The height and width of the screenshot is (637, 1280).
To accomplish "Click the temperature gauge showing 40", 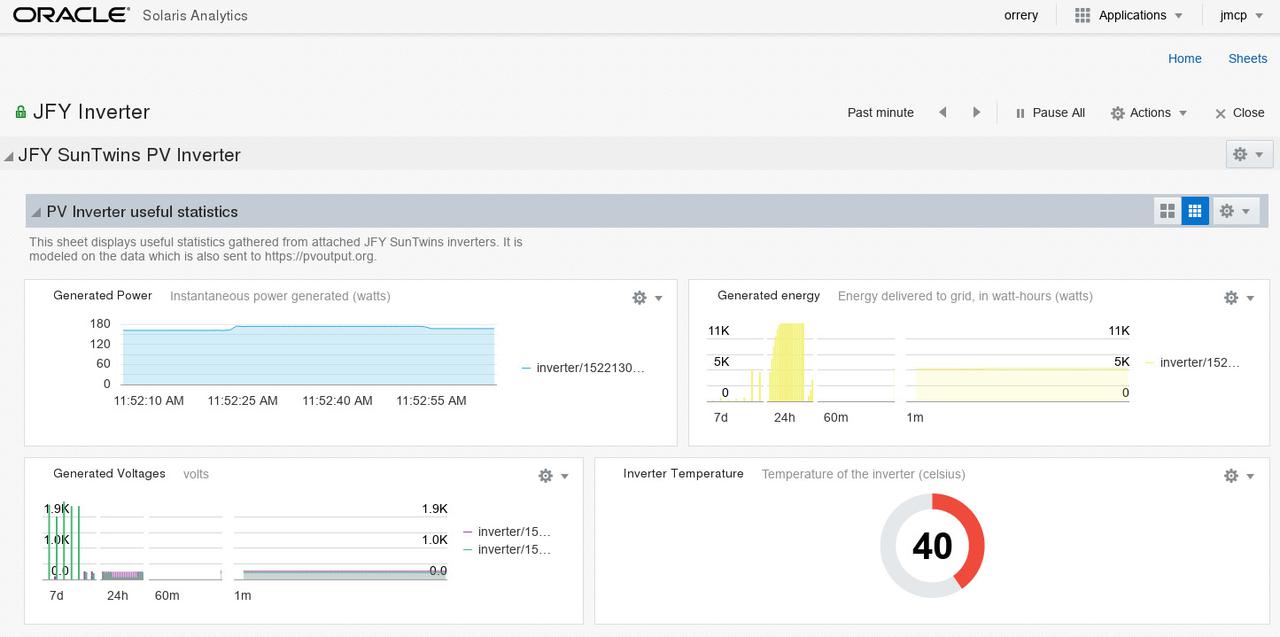I will [x=932, y=546].
